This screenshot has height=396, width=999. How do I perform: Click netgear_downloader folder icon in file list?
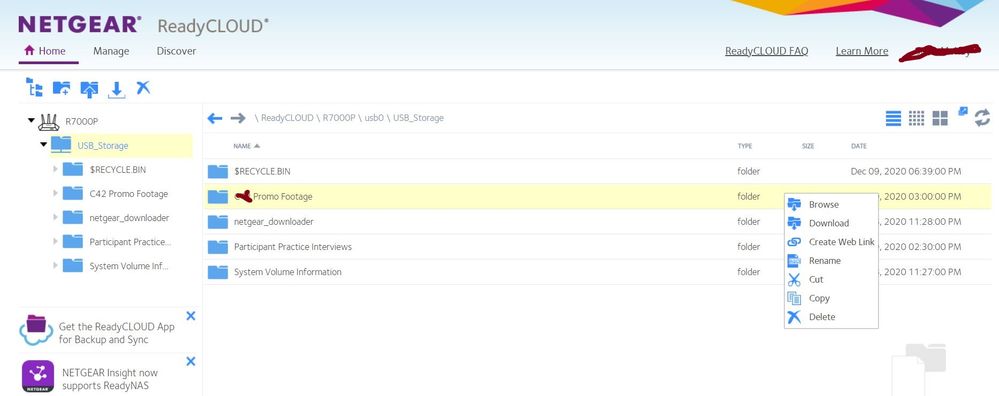click(x=218, y=222)
